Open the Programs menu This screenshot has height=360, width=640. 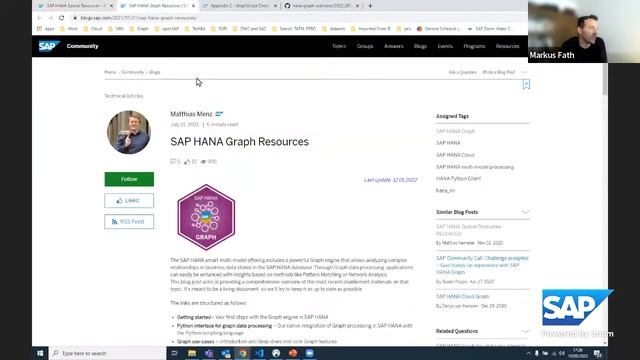[x=474, y=46]
